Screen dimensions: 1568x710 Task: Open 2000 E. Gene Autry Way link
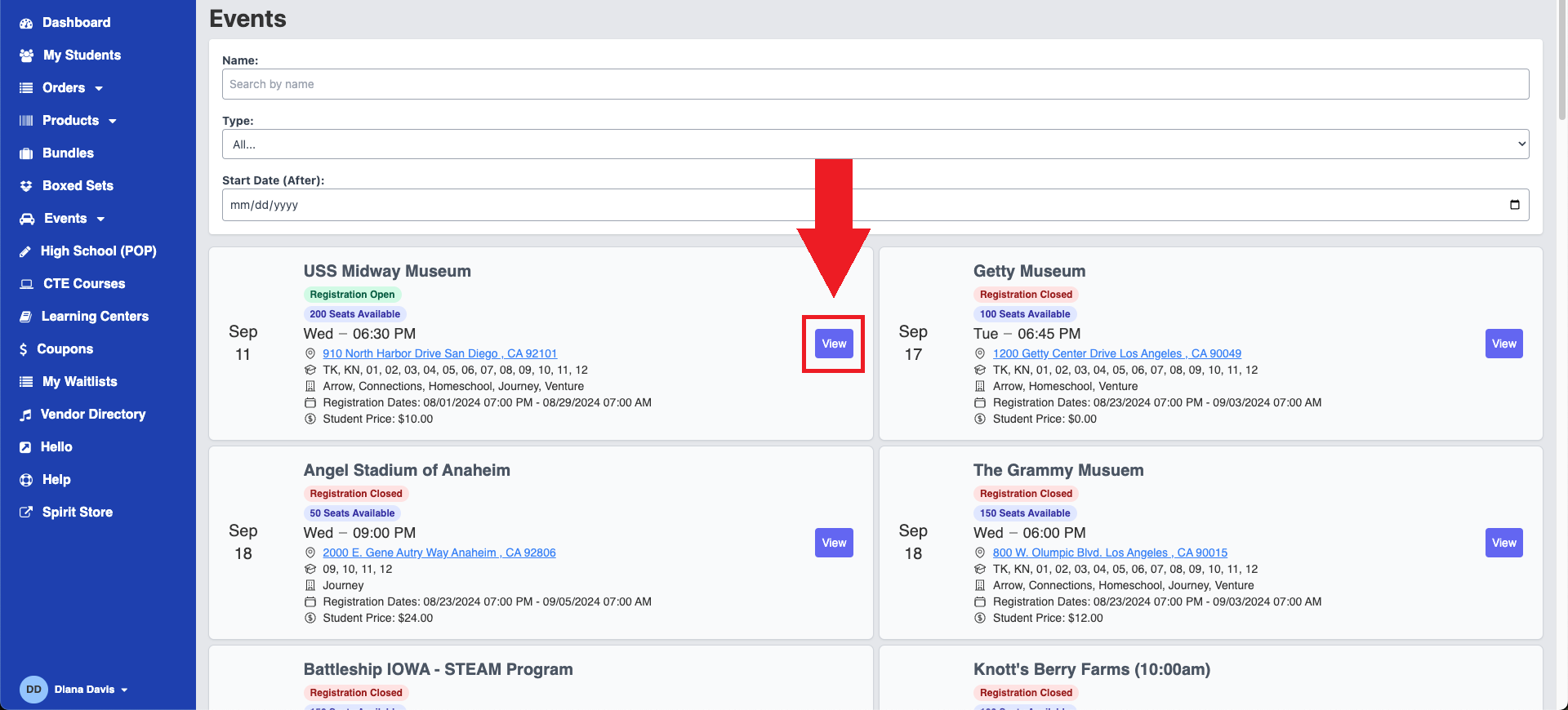point(439,552)
